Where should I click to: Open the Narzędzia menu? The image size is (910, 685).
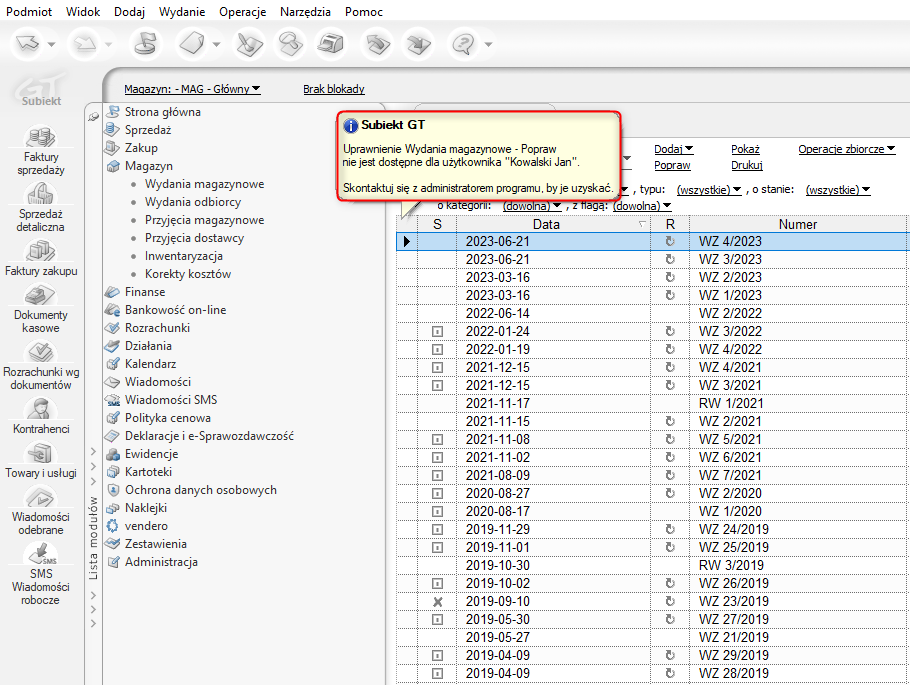coord(303,11)
